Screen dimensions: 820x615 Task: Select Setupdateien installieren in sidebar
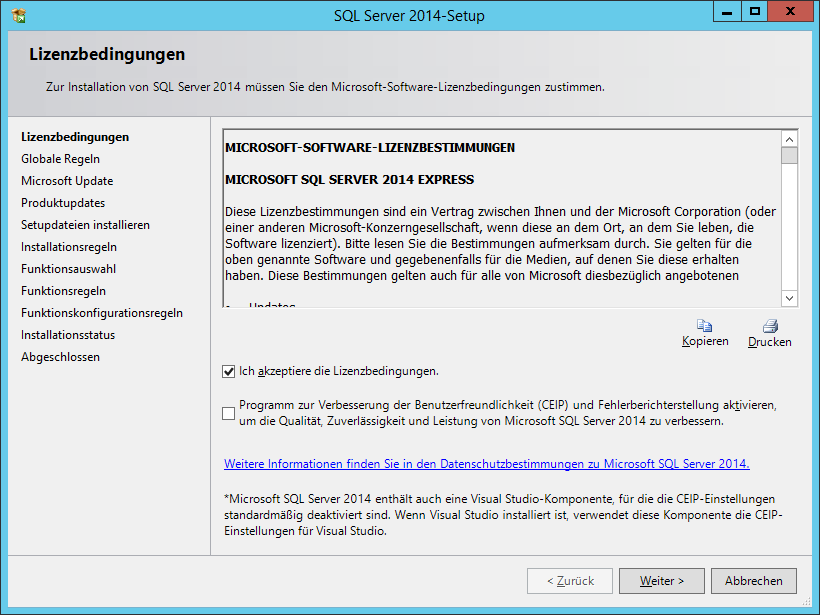(85, 225)
